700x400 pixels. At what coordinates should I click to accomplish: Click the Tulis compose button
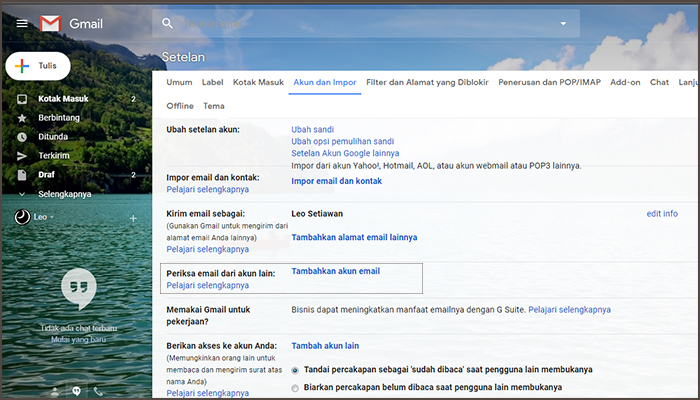38,65
